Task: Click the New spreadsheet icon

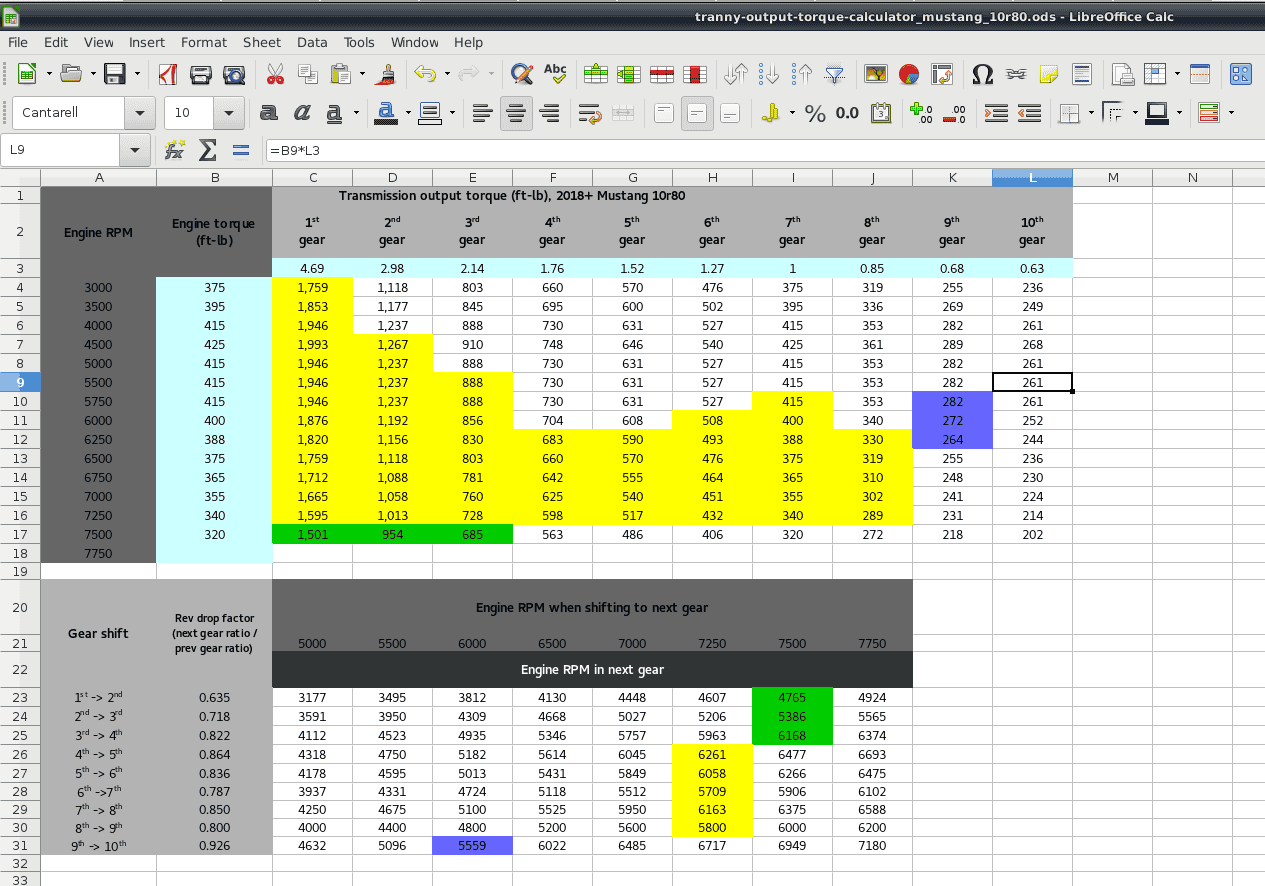Action: (x=27, y=74)
